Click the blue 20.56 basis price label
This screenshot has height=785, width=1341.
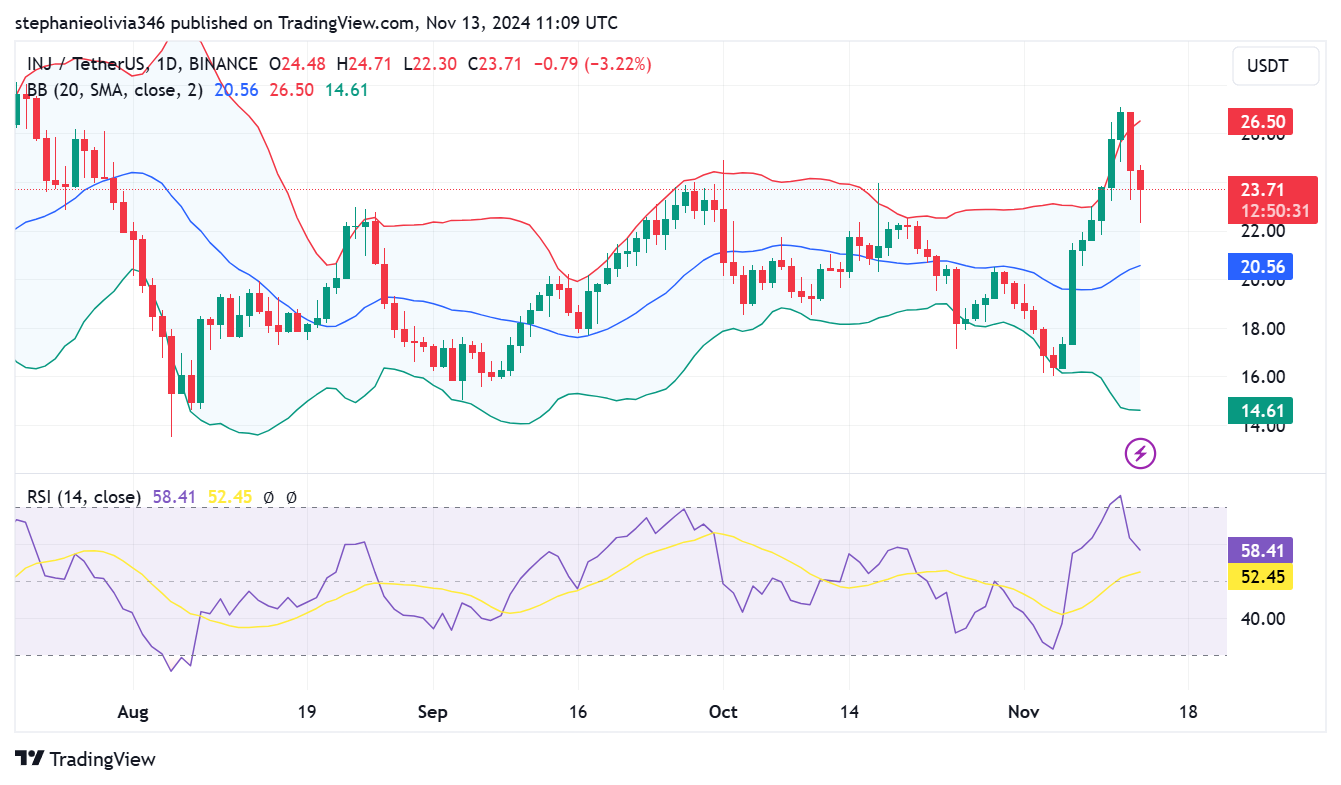tap(1260, 266)
